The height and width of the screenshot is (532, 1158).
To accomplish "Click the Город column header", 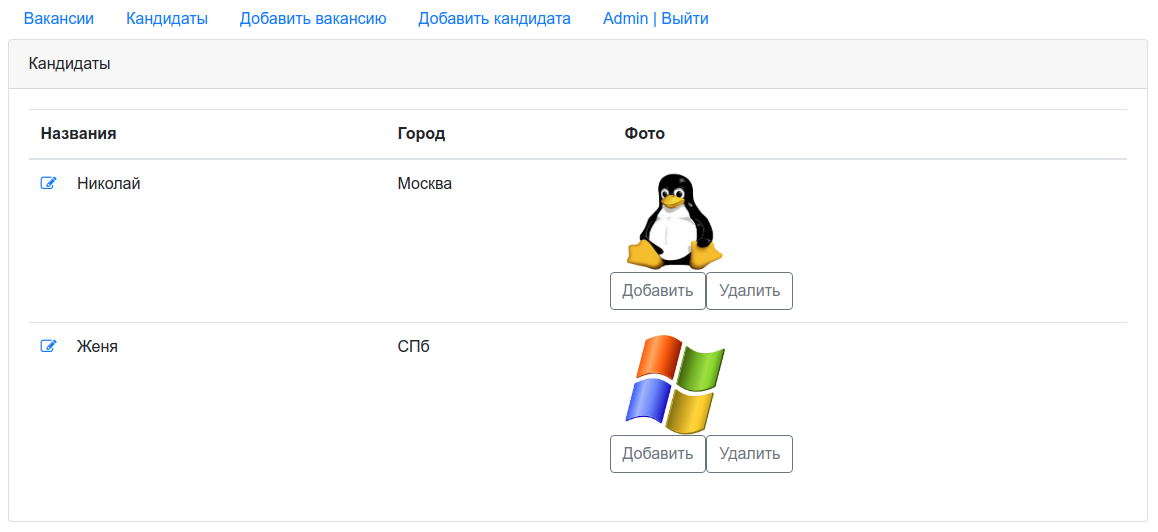I will pos(421,134).
